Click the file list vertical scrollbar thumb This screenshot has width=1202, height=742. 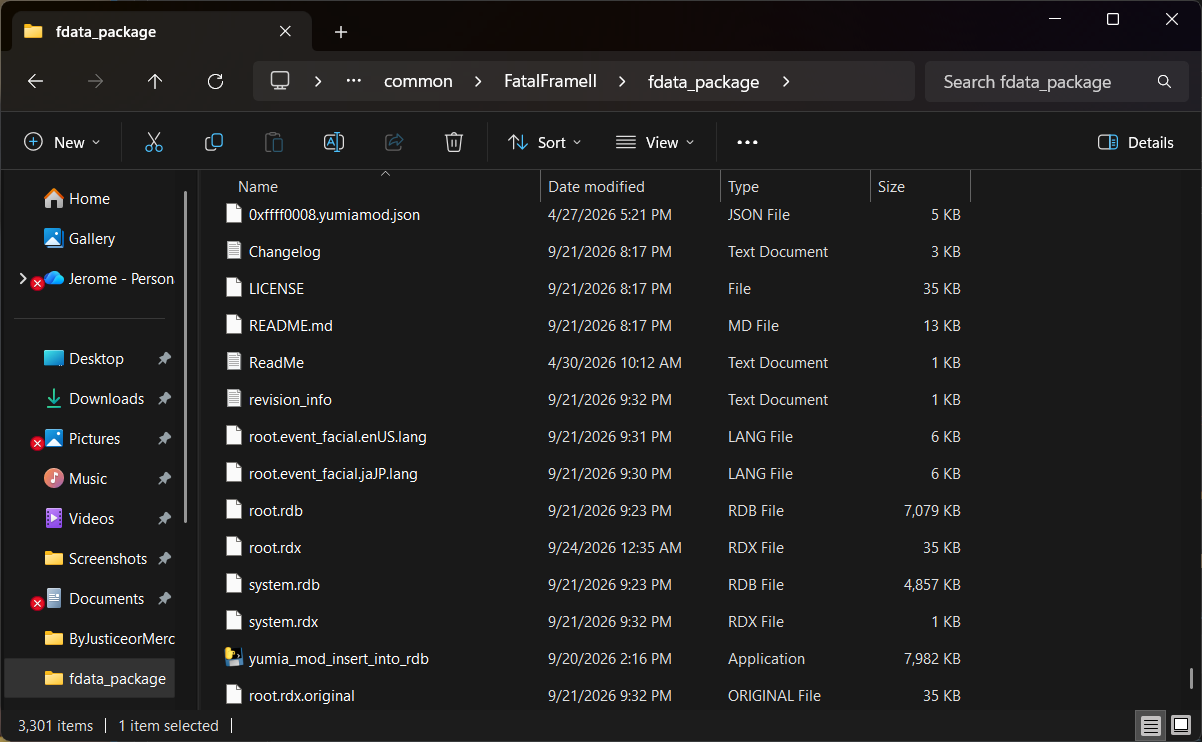(1190, 678)
